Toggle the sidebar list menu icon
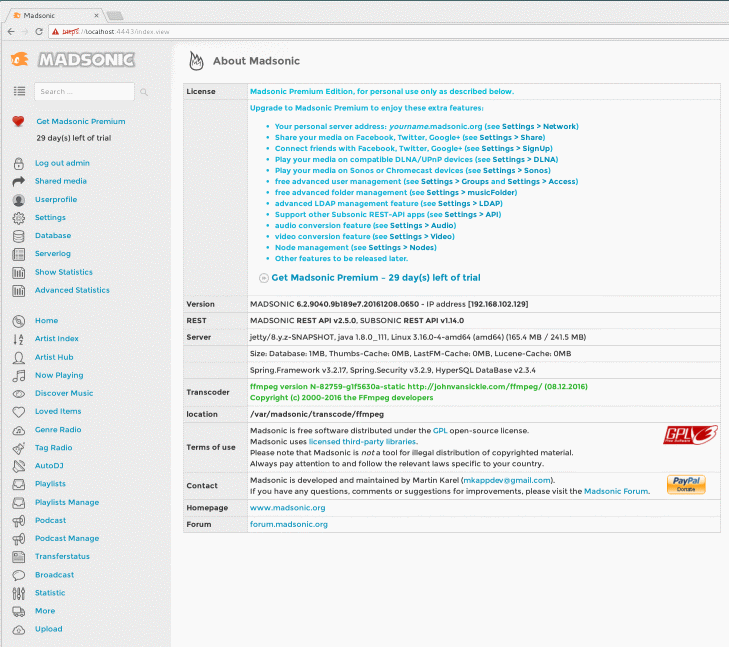This screenshot has height=647, width=729. pyautogui.click(x=19, y=91)
